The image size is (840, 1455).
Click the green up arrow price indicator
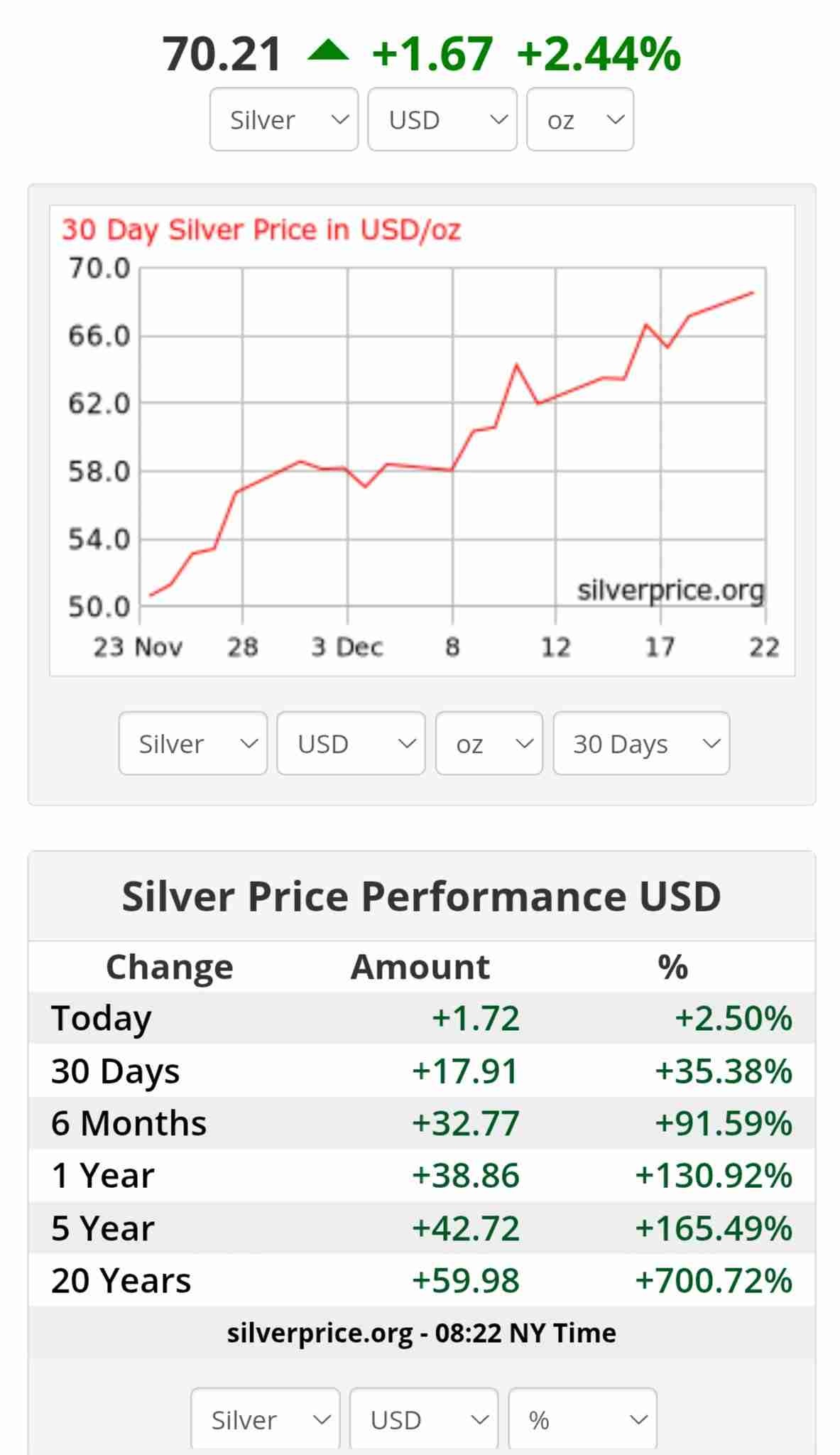point(328,52)
